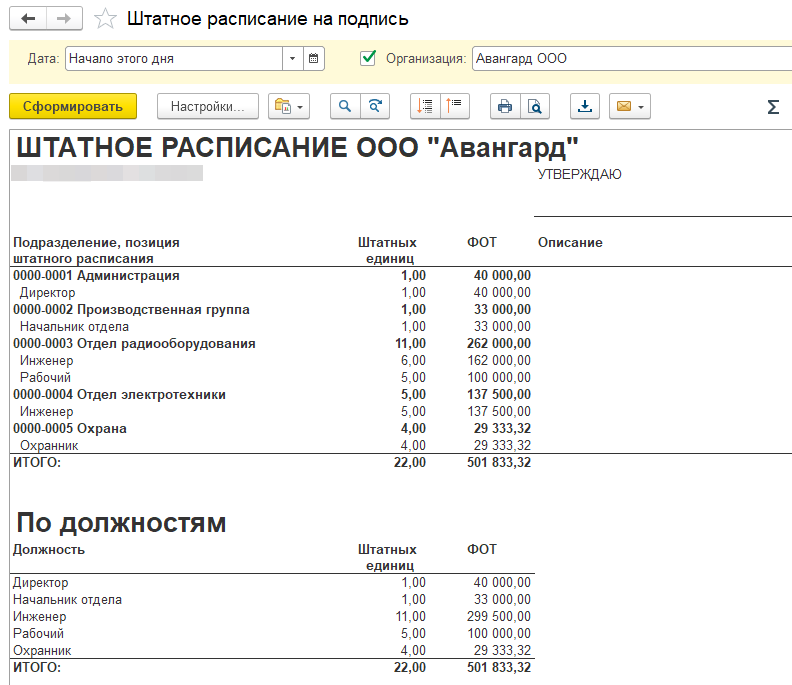This screenshot has height=685, width=792.
Task: Click УТВЕРЖДАЮ text
Action: [579, 174]
